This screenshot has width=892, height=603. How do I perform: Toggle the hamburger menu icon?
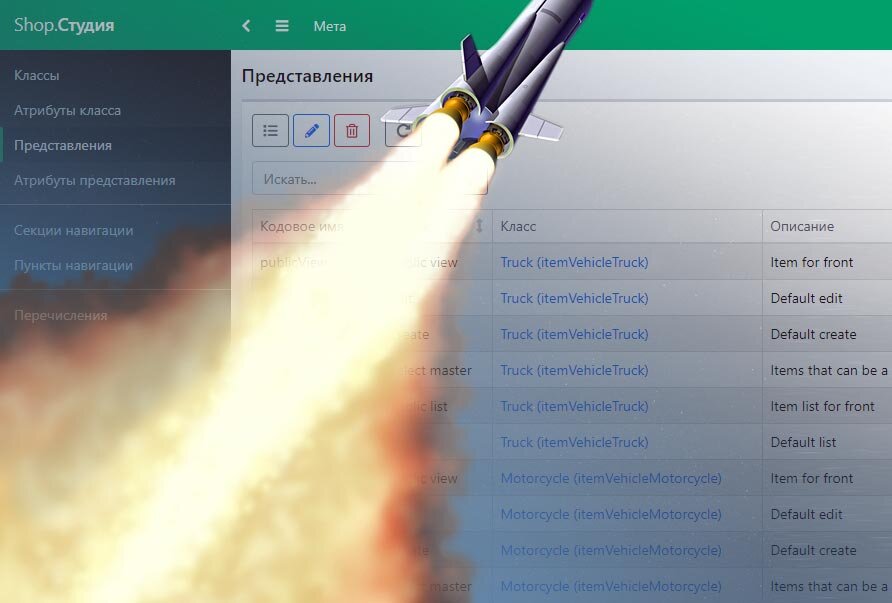pos(282,26)
